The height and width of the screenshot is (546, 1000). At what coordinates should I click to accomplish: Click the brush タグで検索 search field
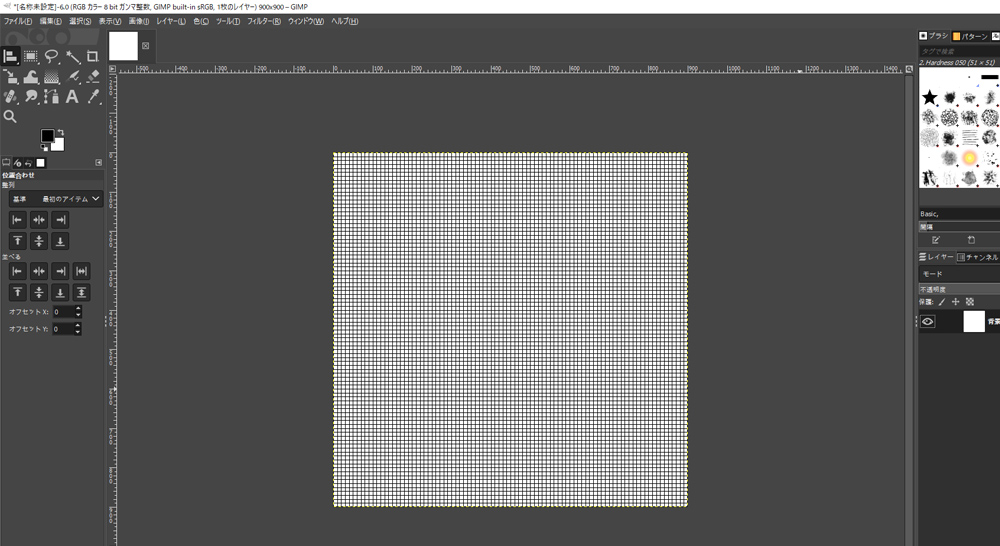tap(959, 51)
